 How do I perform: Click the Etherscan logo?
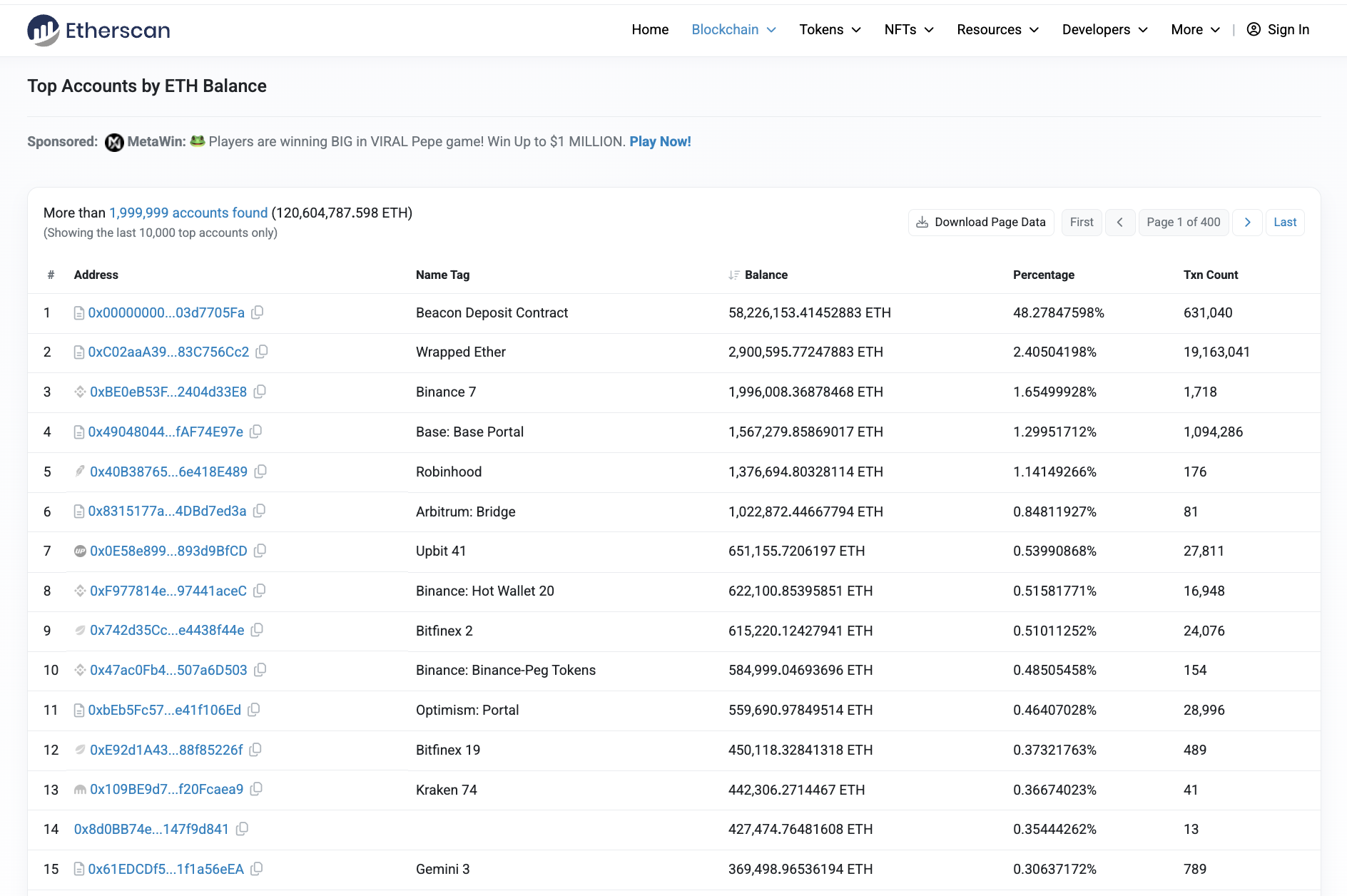[x=98, y=30]
